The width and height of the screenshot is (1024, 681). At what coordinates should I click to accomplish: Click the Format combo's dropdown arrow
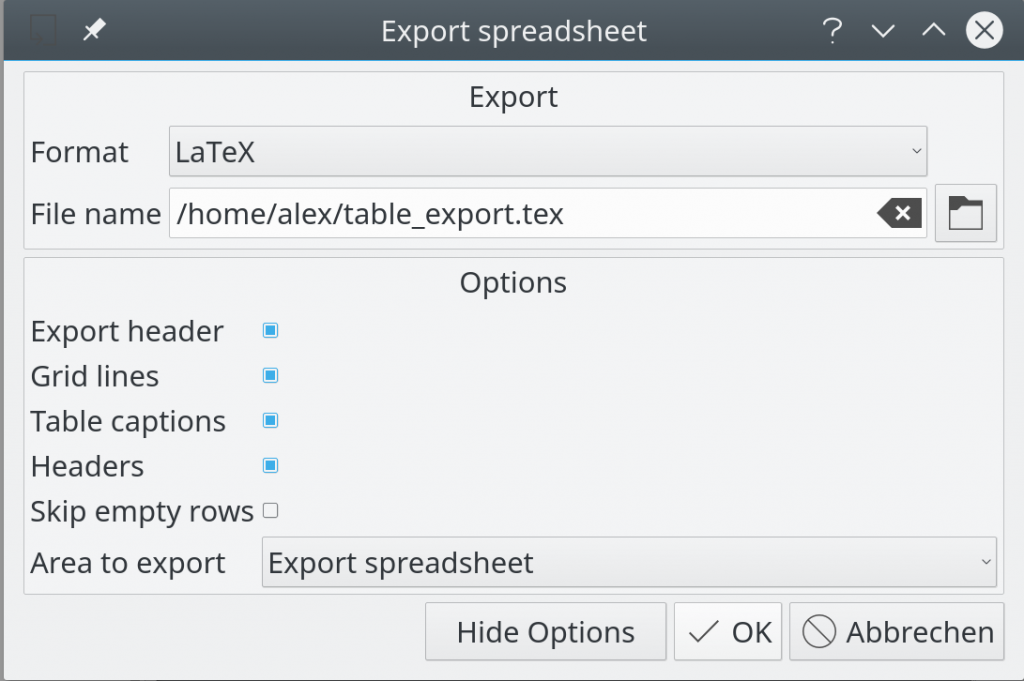[916, 151]
